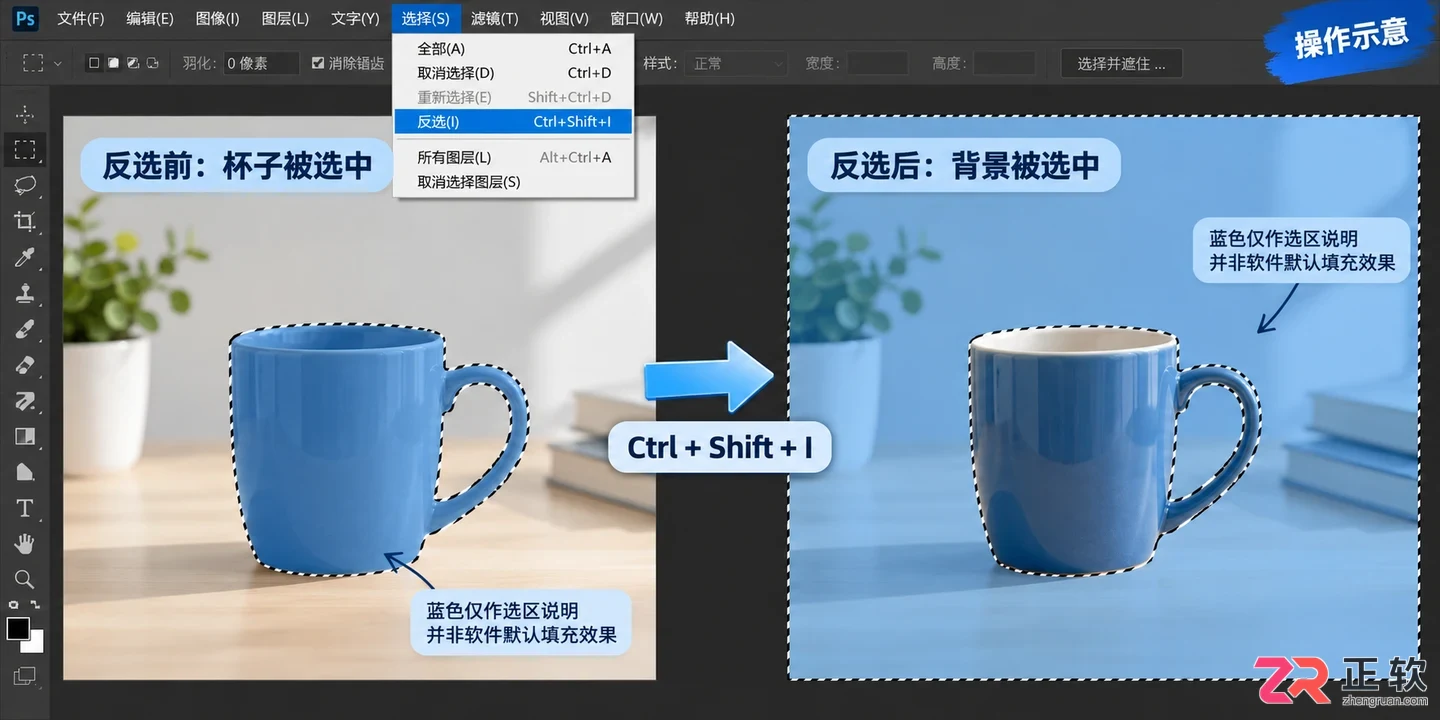Toggle the 消除锯齿 anti-alias checkbox
1440x720 pixels.
318,63
